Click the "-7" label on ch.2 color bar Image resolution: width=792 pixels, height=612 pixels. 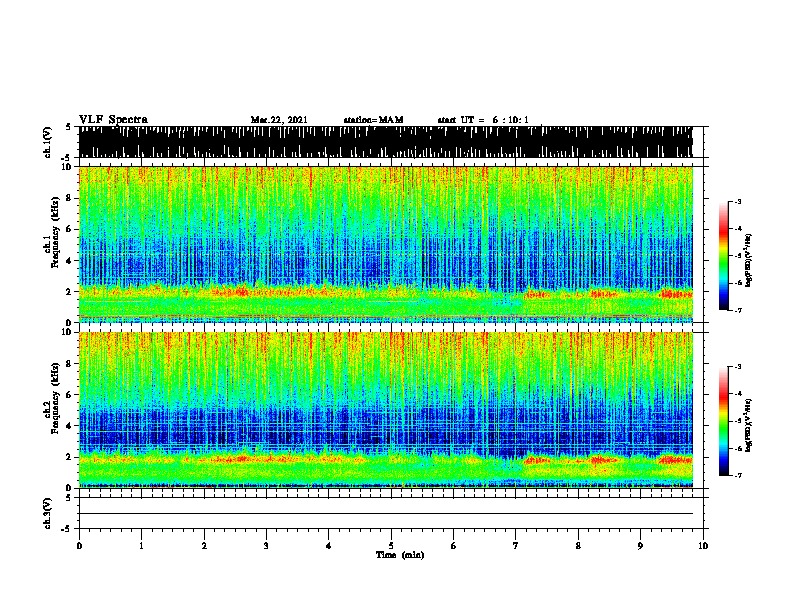tap(738, 475)
